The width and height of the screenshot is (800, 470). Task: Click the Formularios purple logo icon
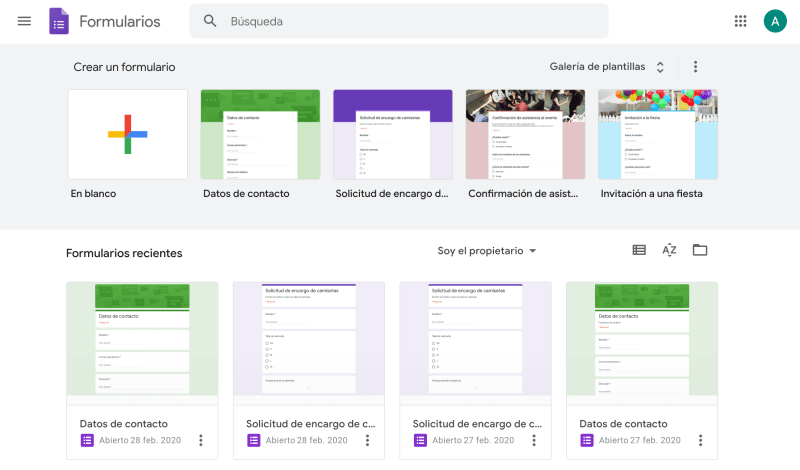(x=59, y=21)
